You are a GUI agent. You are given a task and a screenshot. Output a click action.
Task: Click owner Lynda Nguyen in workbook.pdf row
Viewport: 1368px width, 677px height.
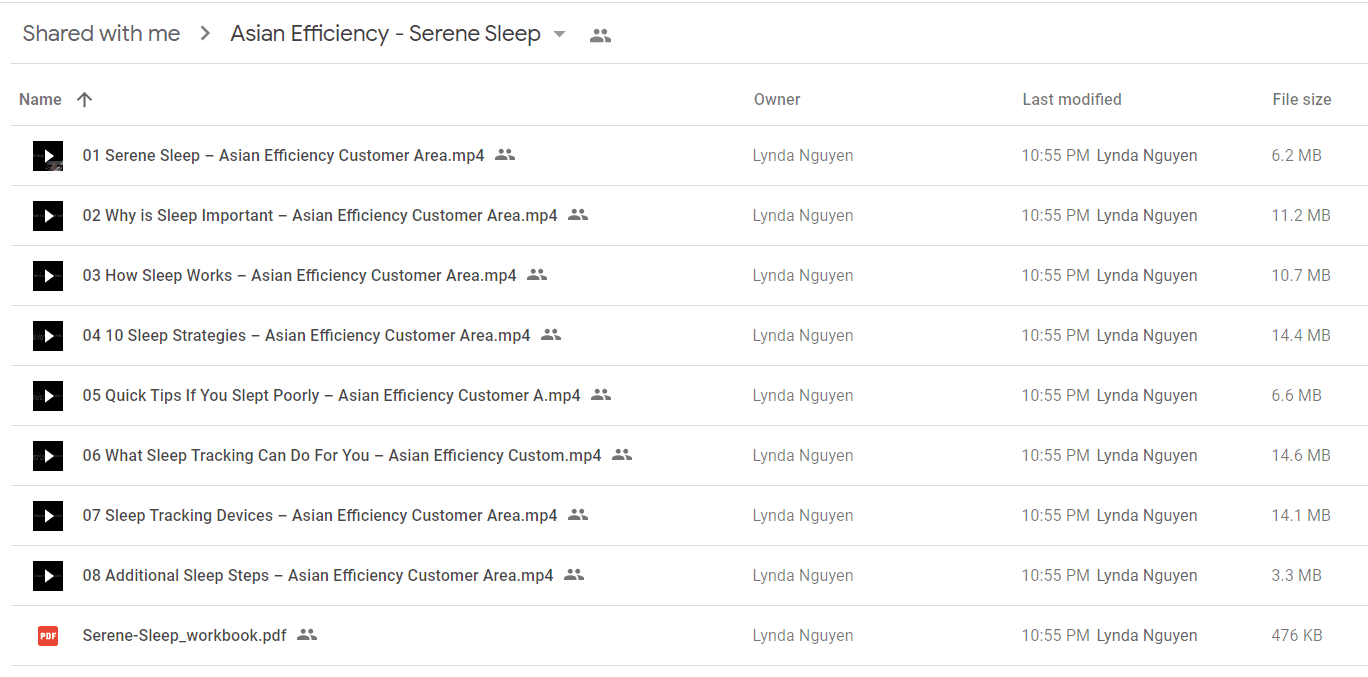[x=803, y=635]
